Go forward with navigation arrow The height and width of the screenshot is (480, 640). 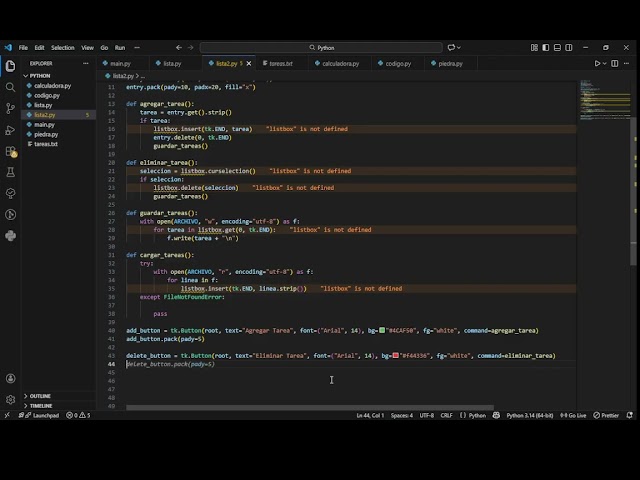coord(191,47)
